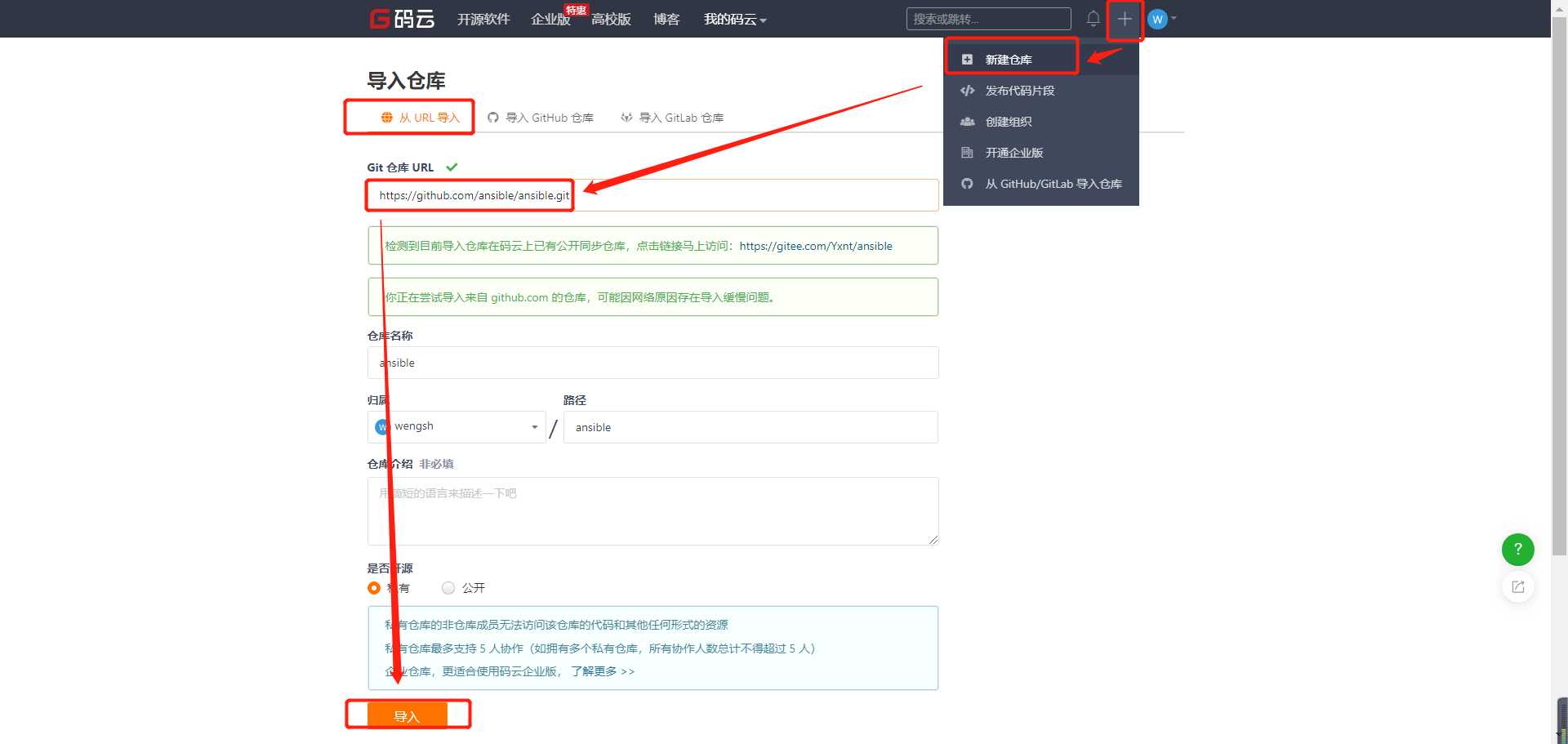This screenshot has height=744, width=1568.
Task: Expand the 我的码云 dropdown
Action: [735, 19]
